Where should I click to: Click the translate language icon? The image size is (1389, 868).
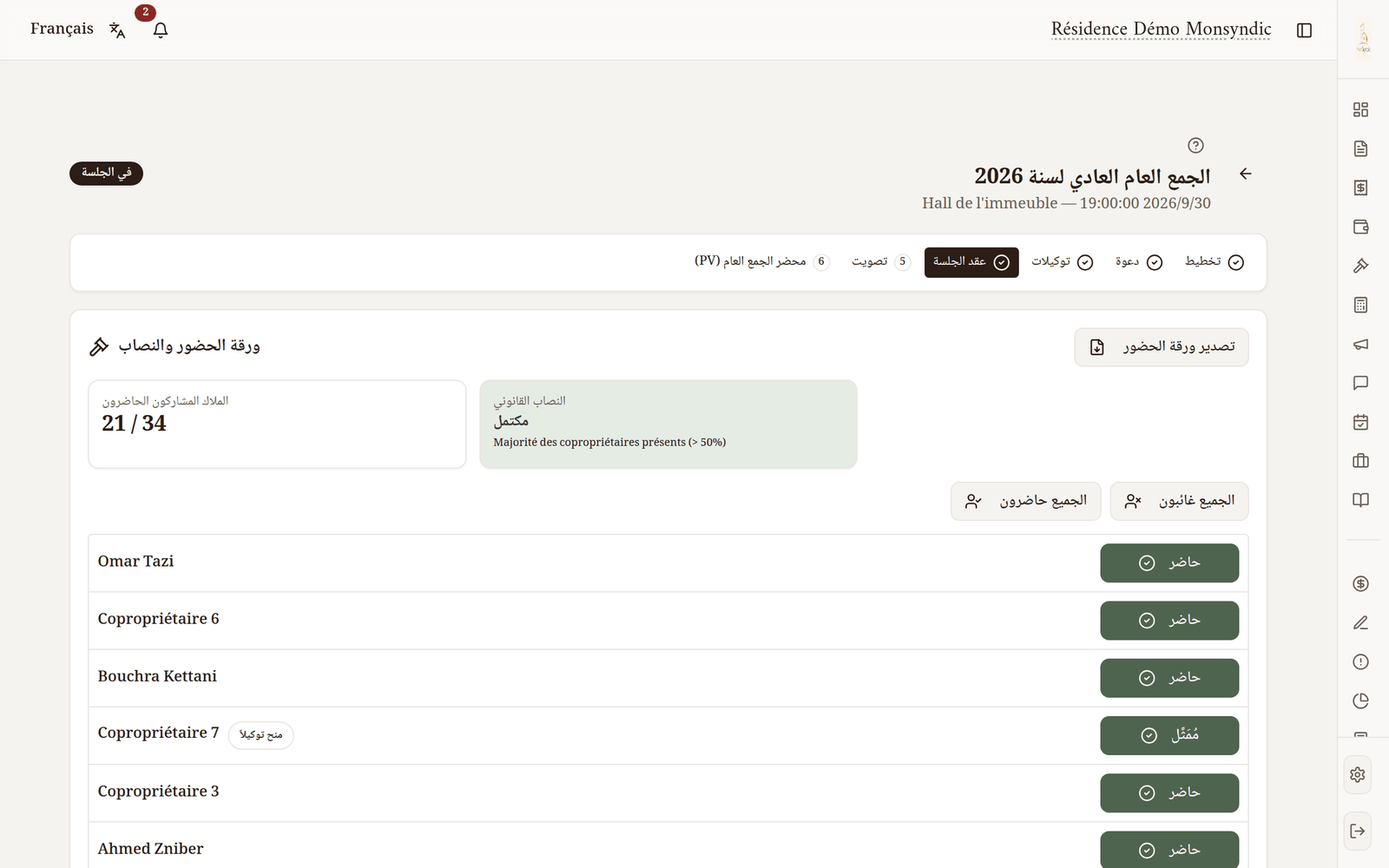(117, 30)
